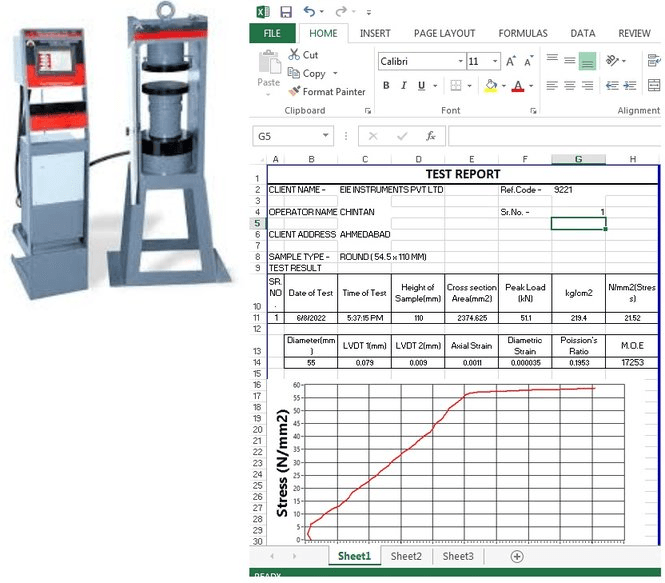Open Clipboard group dialog launcher
This screenshot has width=665, height=583.
pyautogui.click(x=368, y=111)
